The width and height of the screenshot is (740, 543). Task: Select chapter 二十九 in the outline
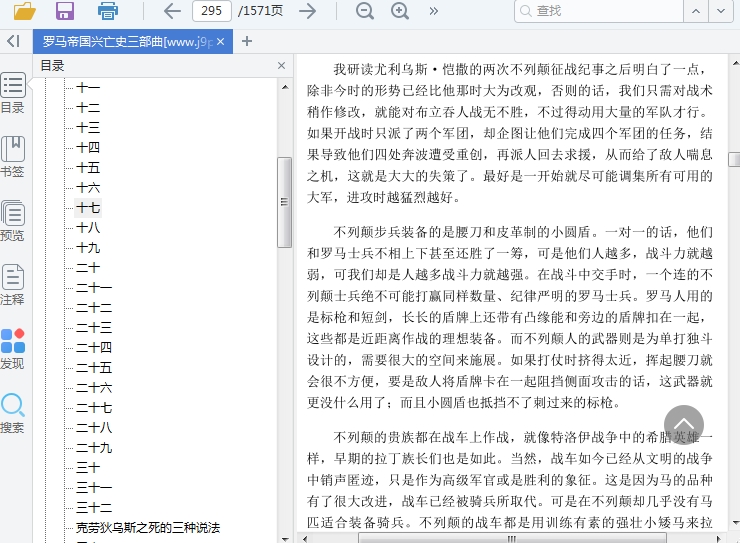pyautogui.click(x=94, y=448)
